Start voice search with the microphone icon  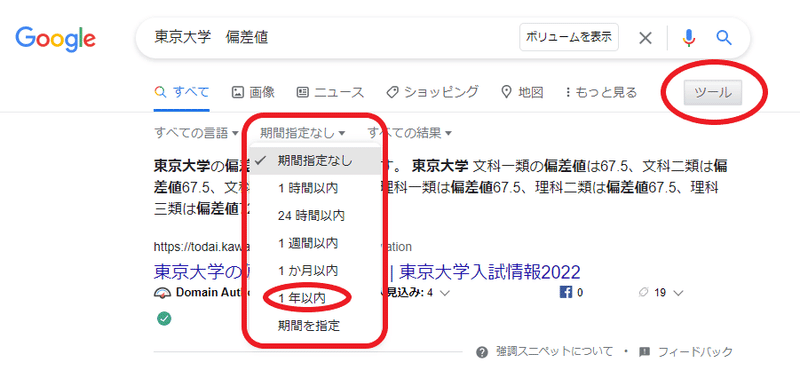[x=689, y=38]
